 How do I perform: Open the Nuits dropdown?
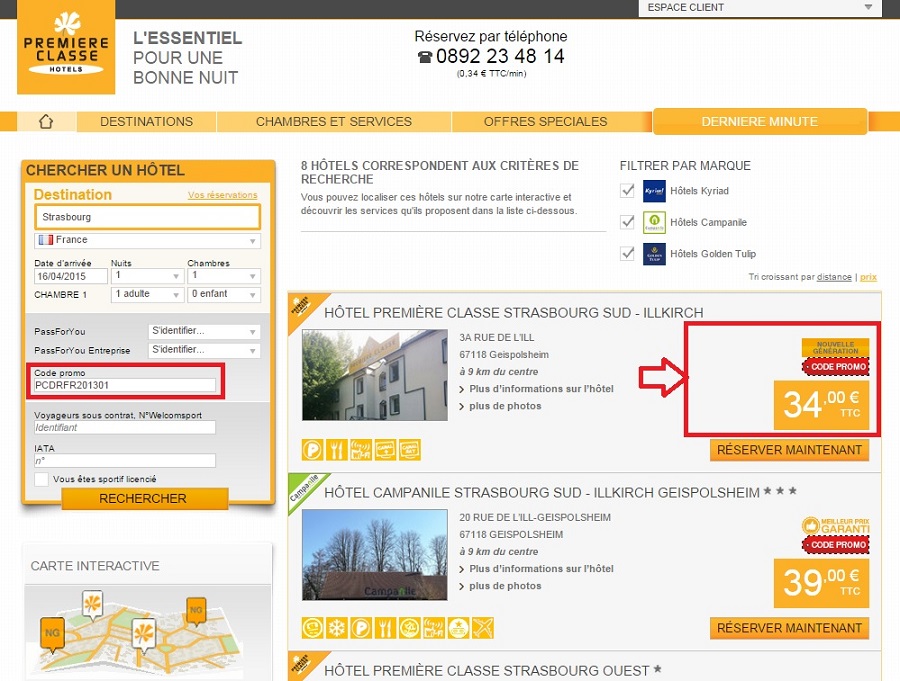tap(147, 276)
